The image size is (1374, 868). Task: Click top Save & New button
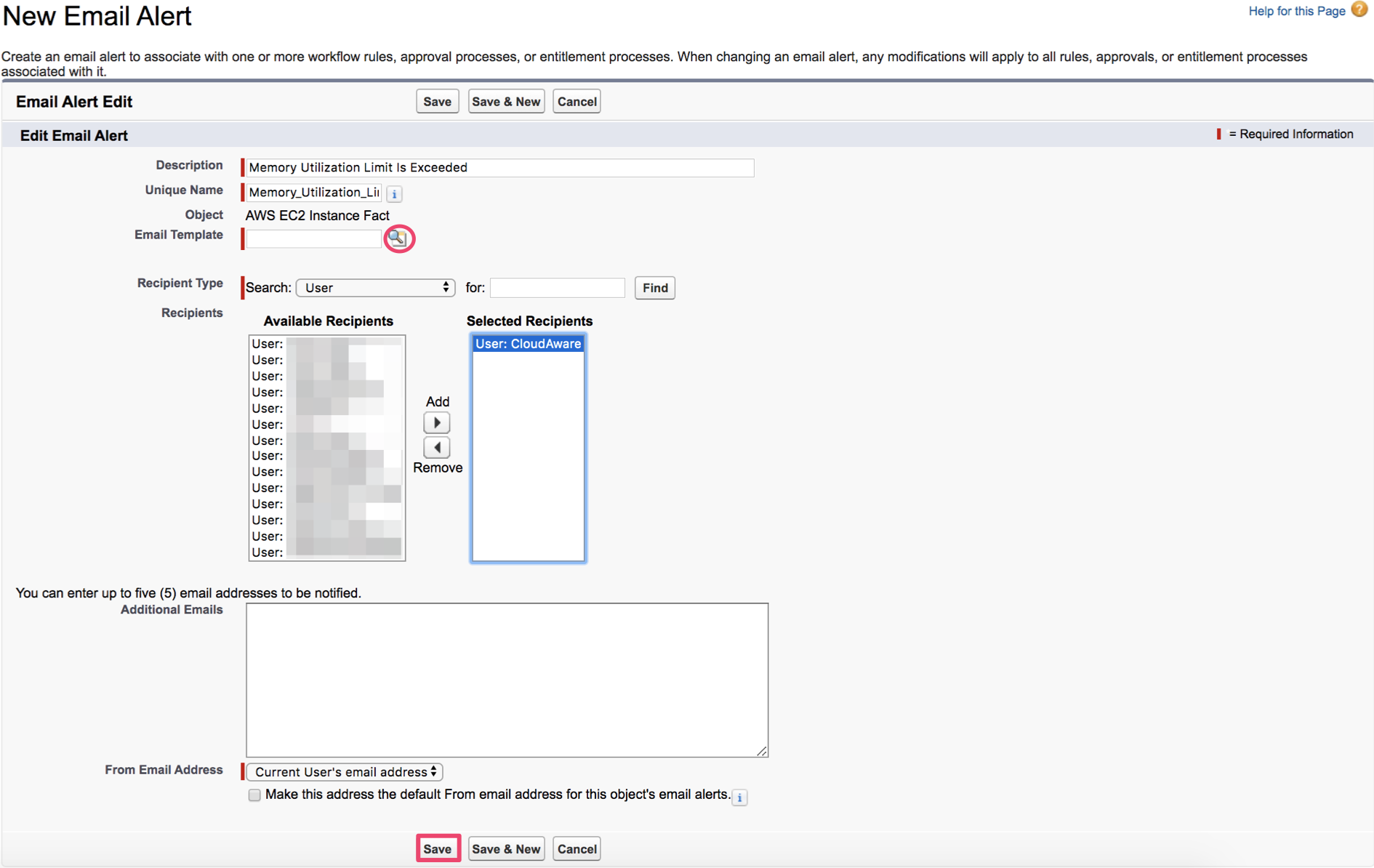click(x=506, y=102)
